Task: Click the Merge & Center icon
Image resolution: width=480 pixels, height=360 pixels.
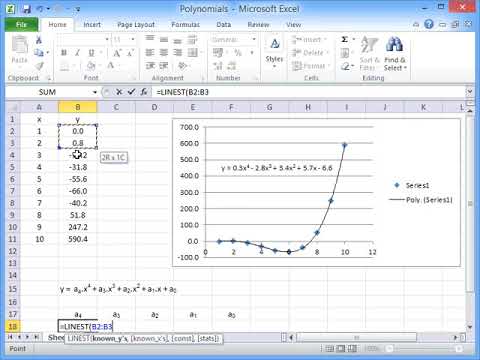Action: tap(193, 53)
